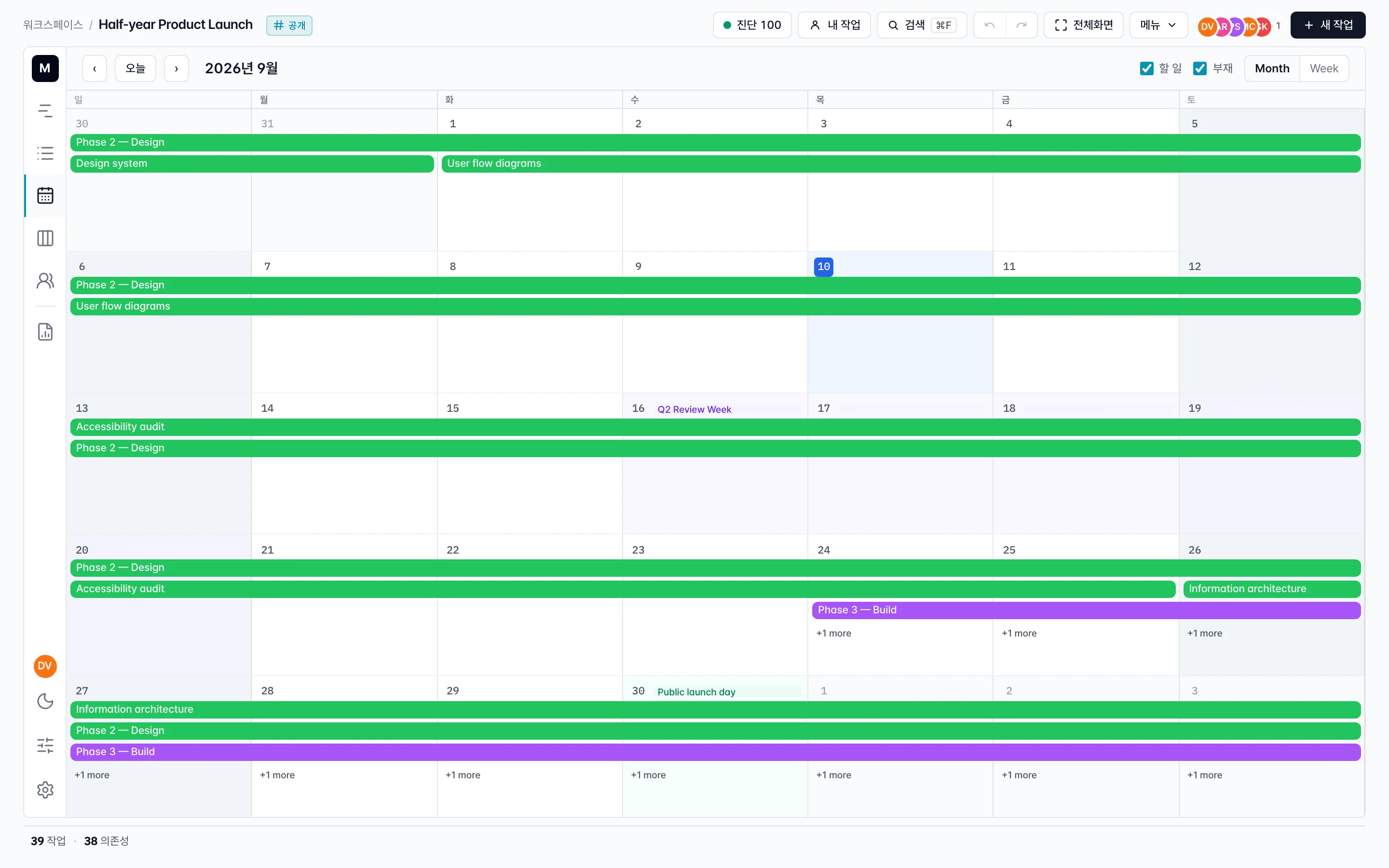Go to previous month chevron
1389x868 pixels.
coord(95,68)
